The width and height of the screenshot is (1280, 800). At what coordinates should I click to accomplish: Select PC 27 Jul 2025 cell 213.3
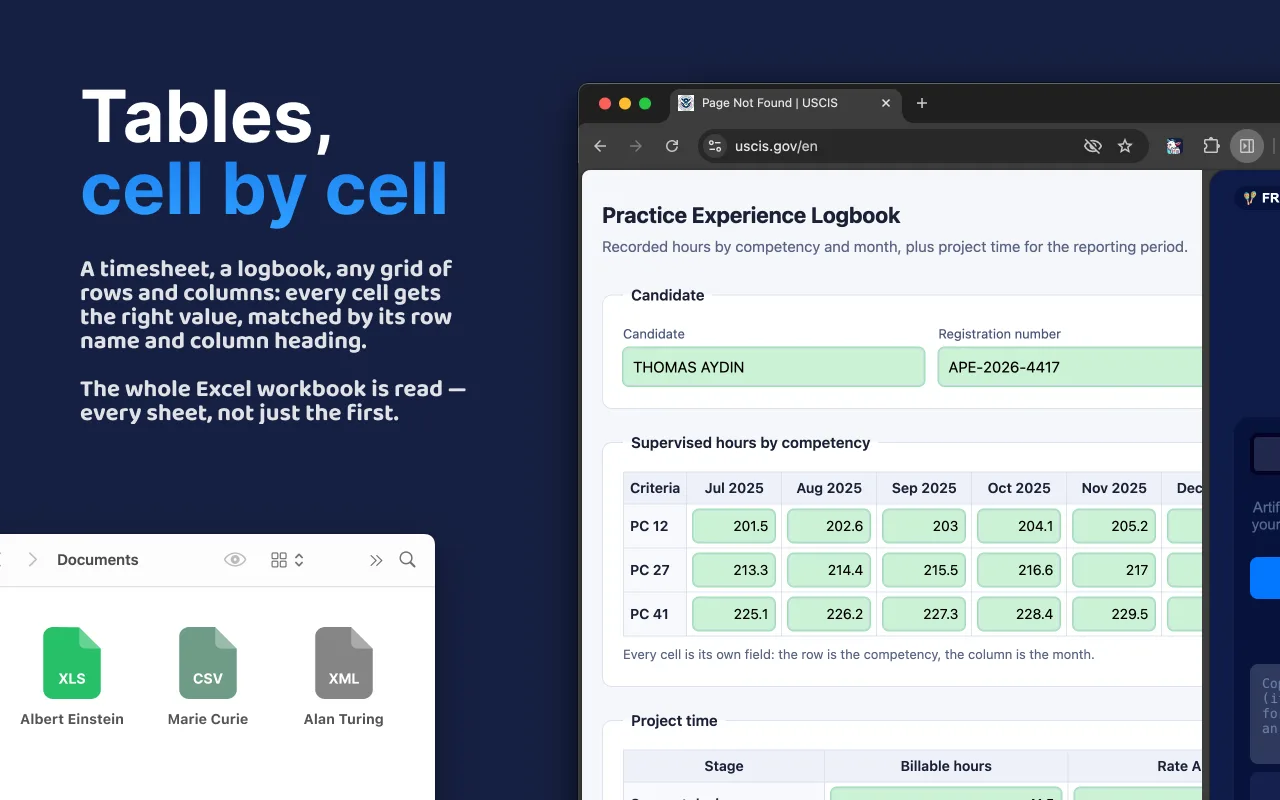tap(734, 570)
